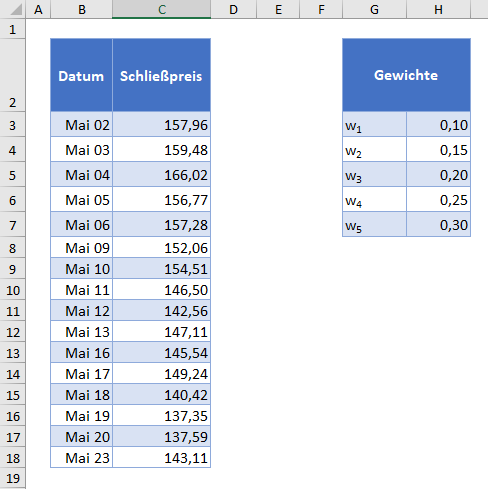Select the cell Mai 17
Viewport: 488px width, 489px height.
pos(81,373)
